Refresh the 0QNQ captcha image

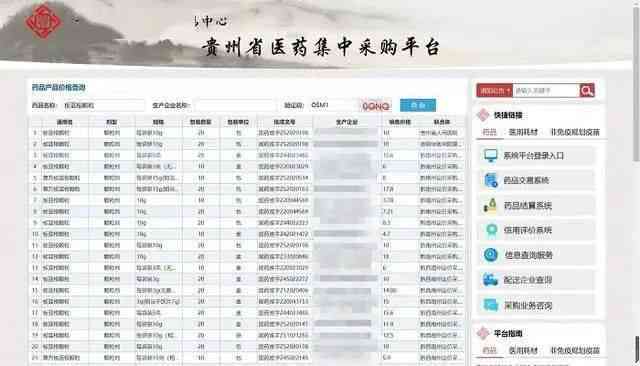point(376,106)
